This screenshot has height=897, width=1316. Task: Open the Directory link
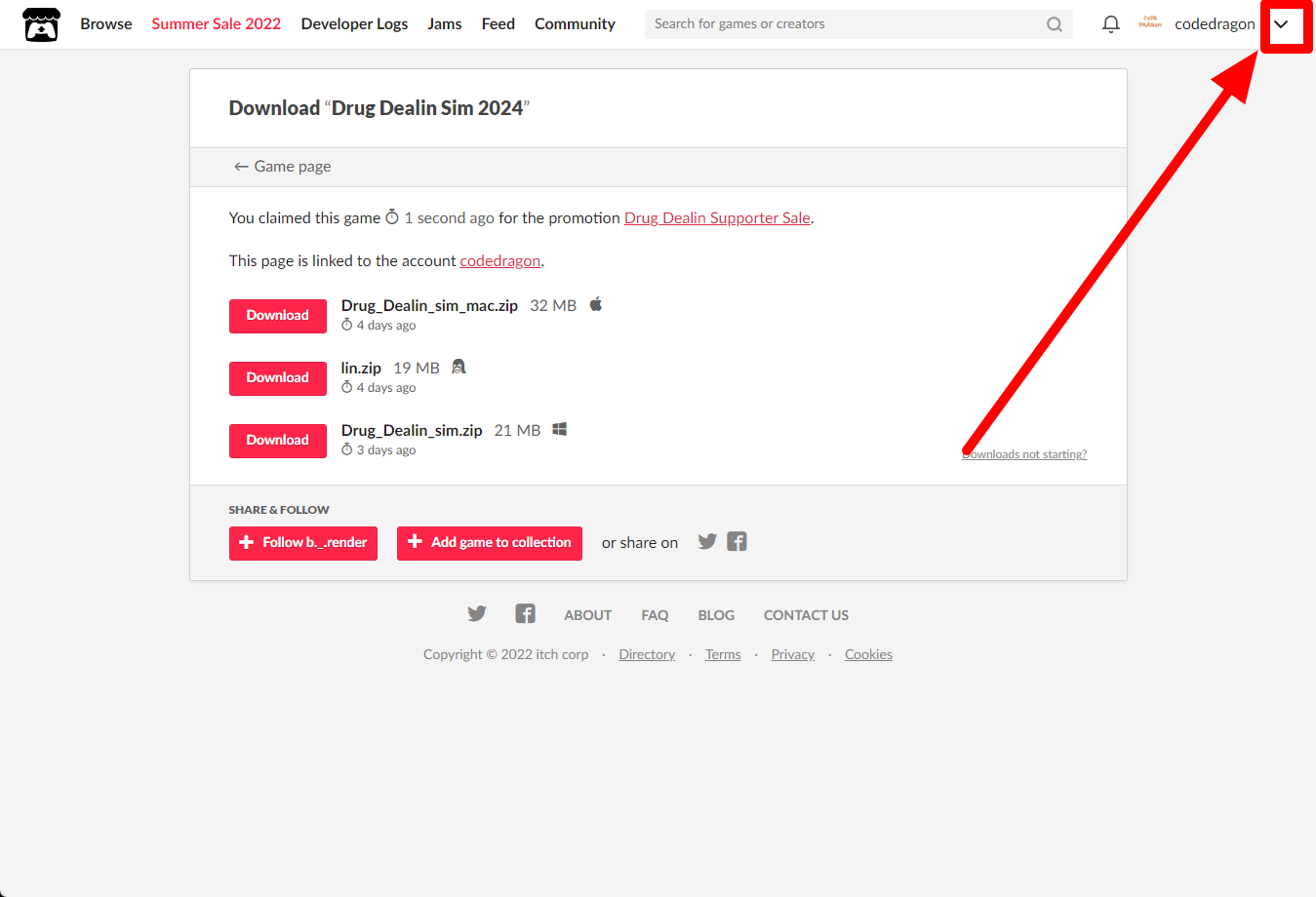pyautogui.click(x=647, y=655)
